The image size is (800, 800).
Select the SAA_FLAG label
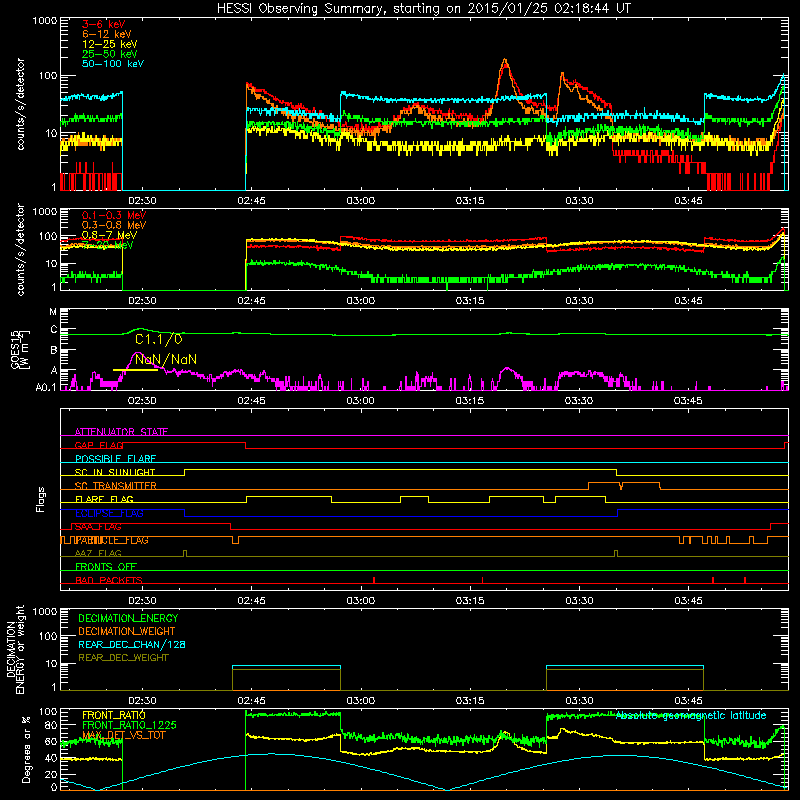tap(98, 527)
